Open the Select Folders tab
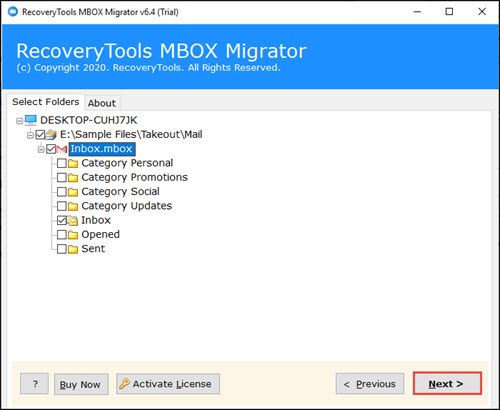500x410 pixels. tap(46, 102)
